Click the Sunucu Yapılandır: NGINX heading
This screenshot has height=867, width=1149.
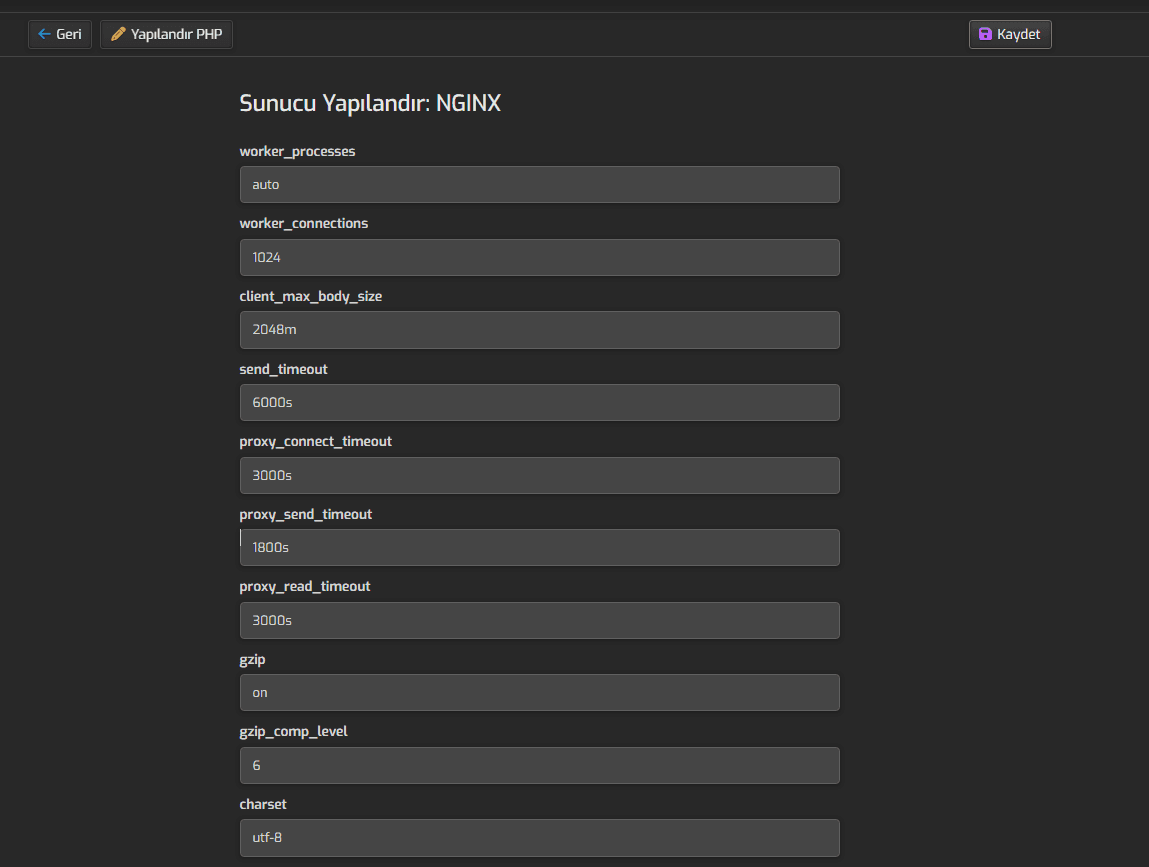pyautogui.click(x=370, y=103)
